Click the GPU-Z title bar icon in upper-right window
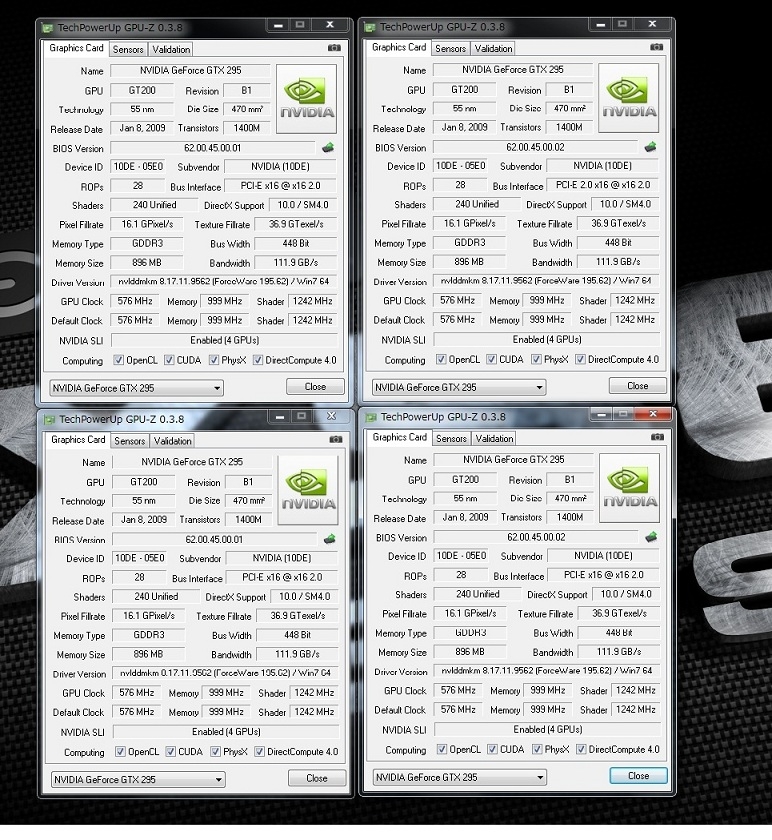772x840 pixels. (370, 27)
